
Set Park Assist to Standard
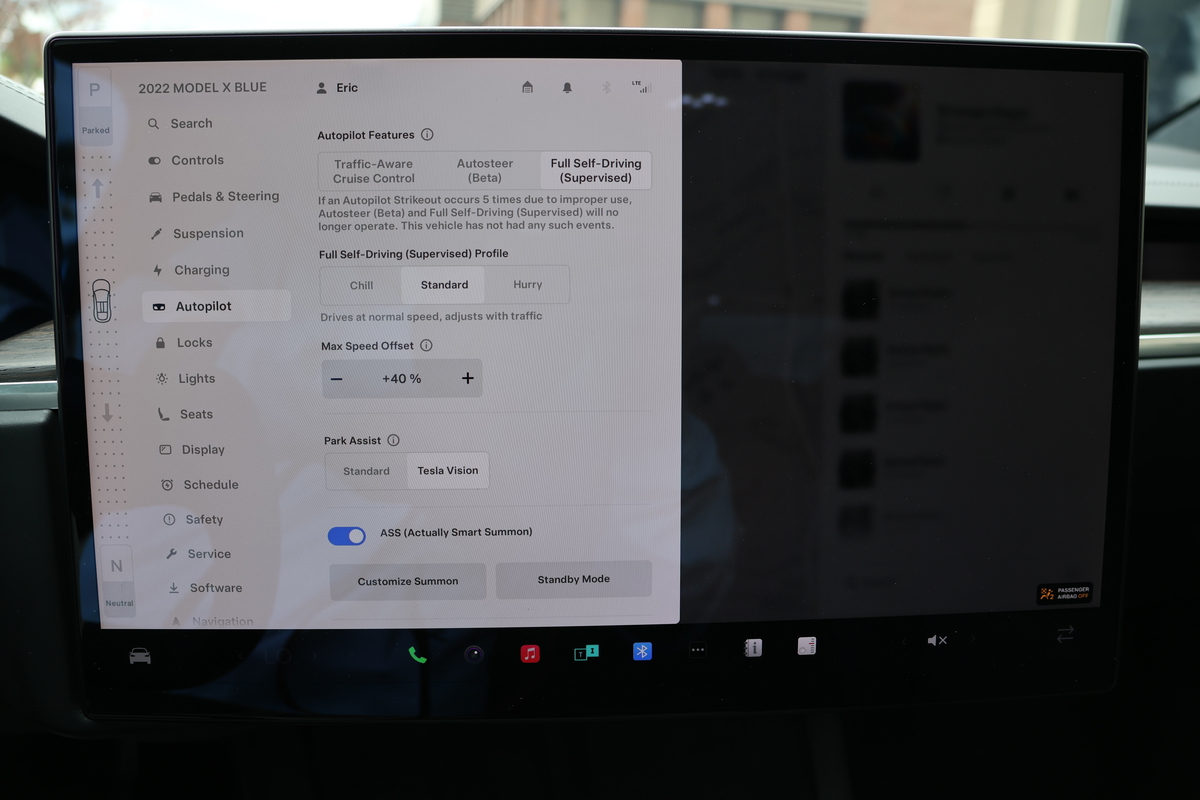[366, 471]
